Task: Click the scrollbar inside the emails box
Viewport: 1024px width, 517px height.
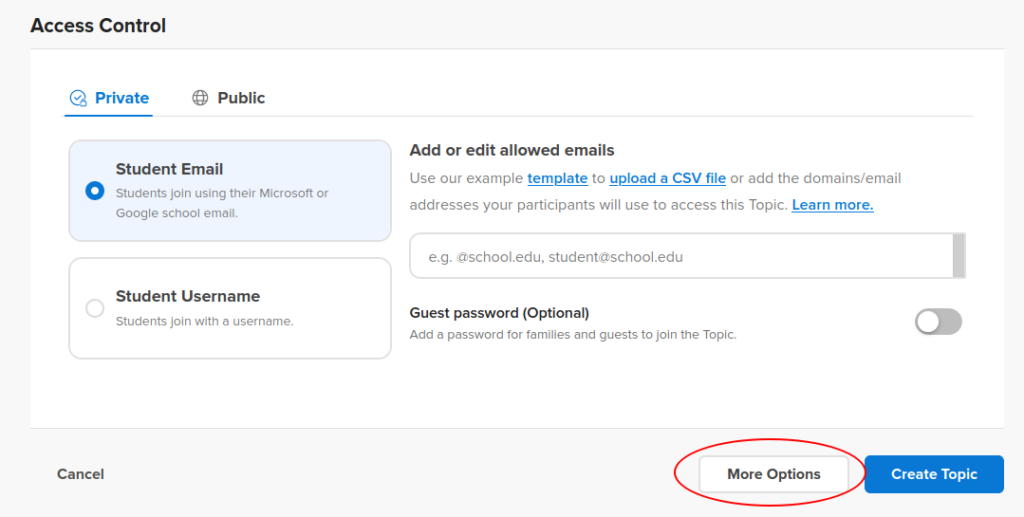Action: [959, 256]
